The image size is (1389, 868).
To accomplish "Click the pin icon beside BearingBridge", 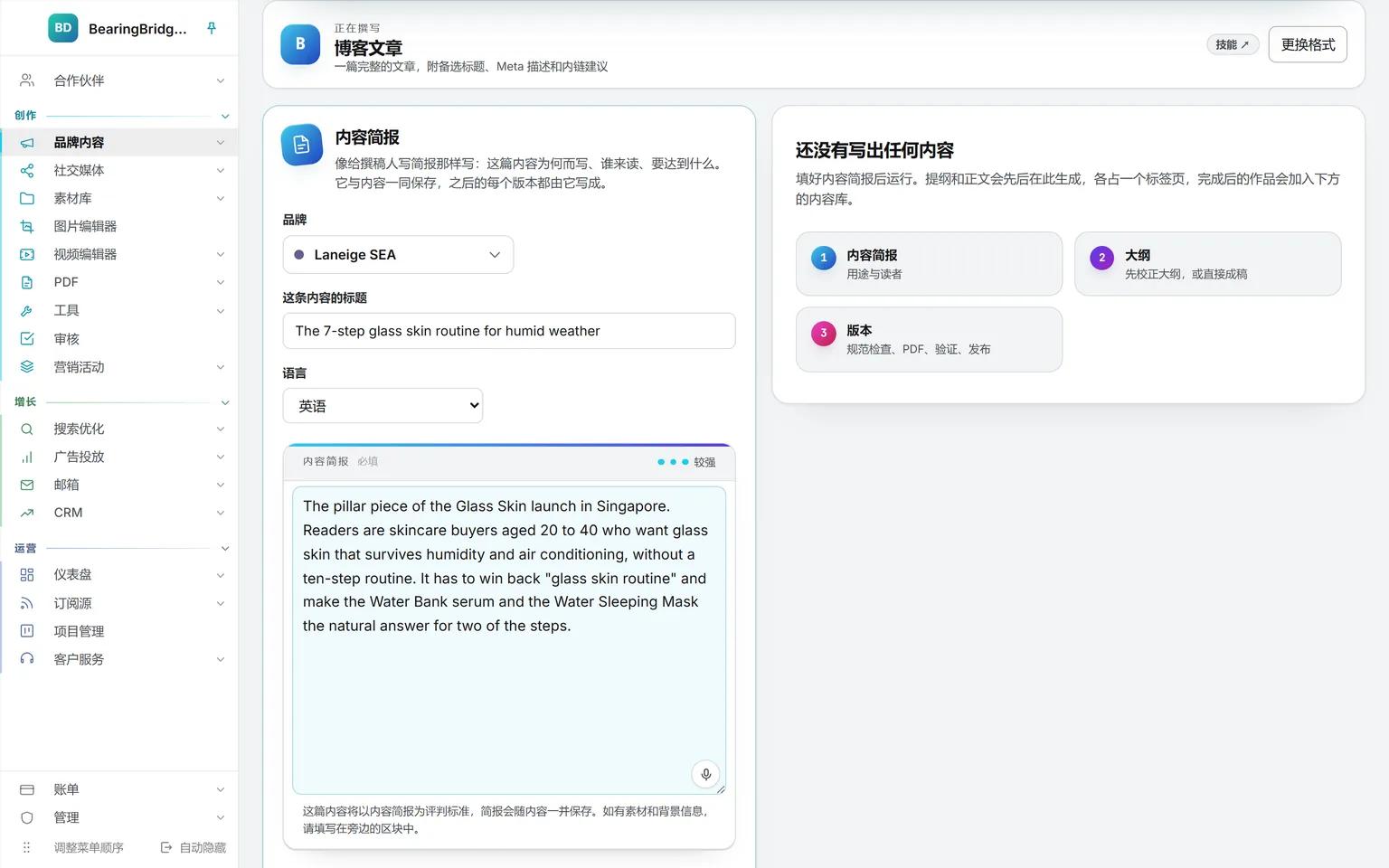I will 212,28.
